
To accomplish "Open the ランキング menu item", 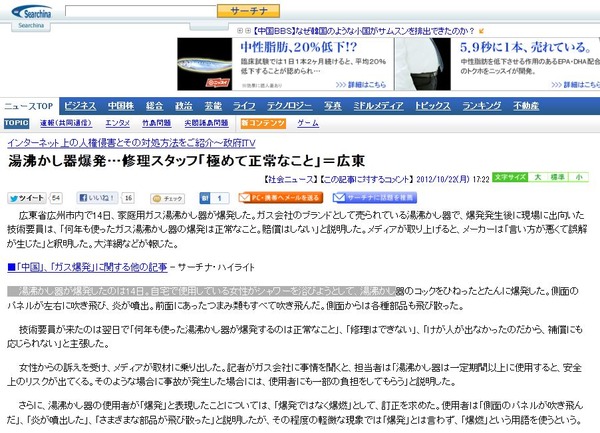I will point(481,106).
